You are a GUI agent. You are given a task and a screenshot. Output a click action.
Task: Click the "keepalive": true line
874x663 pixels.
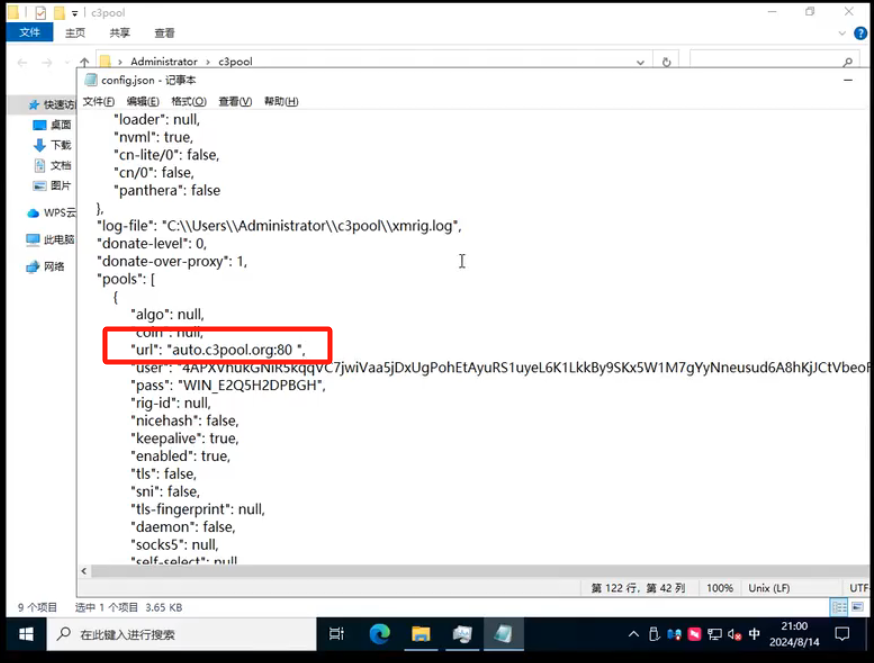point(184,438)
